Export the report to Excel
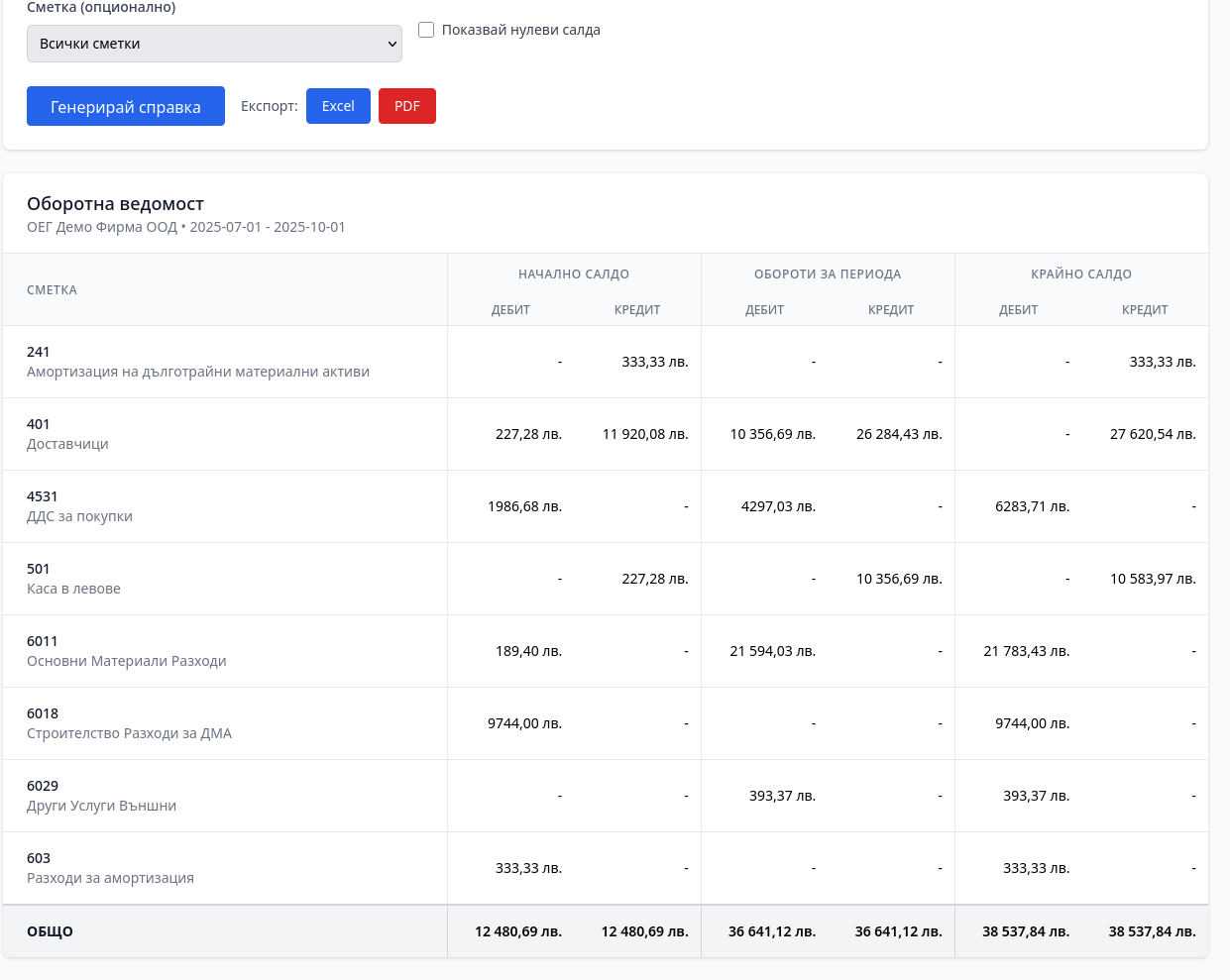Viewport: 1230px width, 980px height. [338, 106]
